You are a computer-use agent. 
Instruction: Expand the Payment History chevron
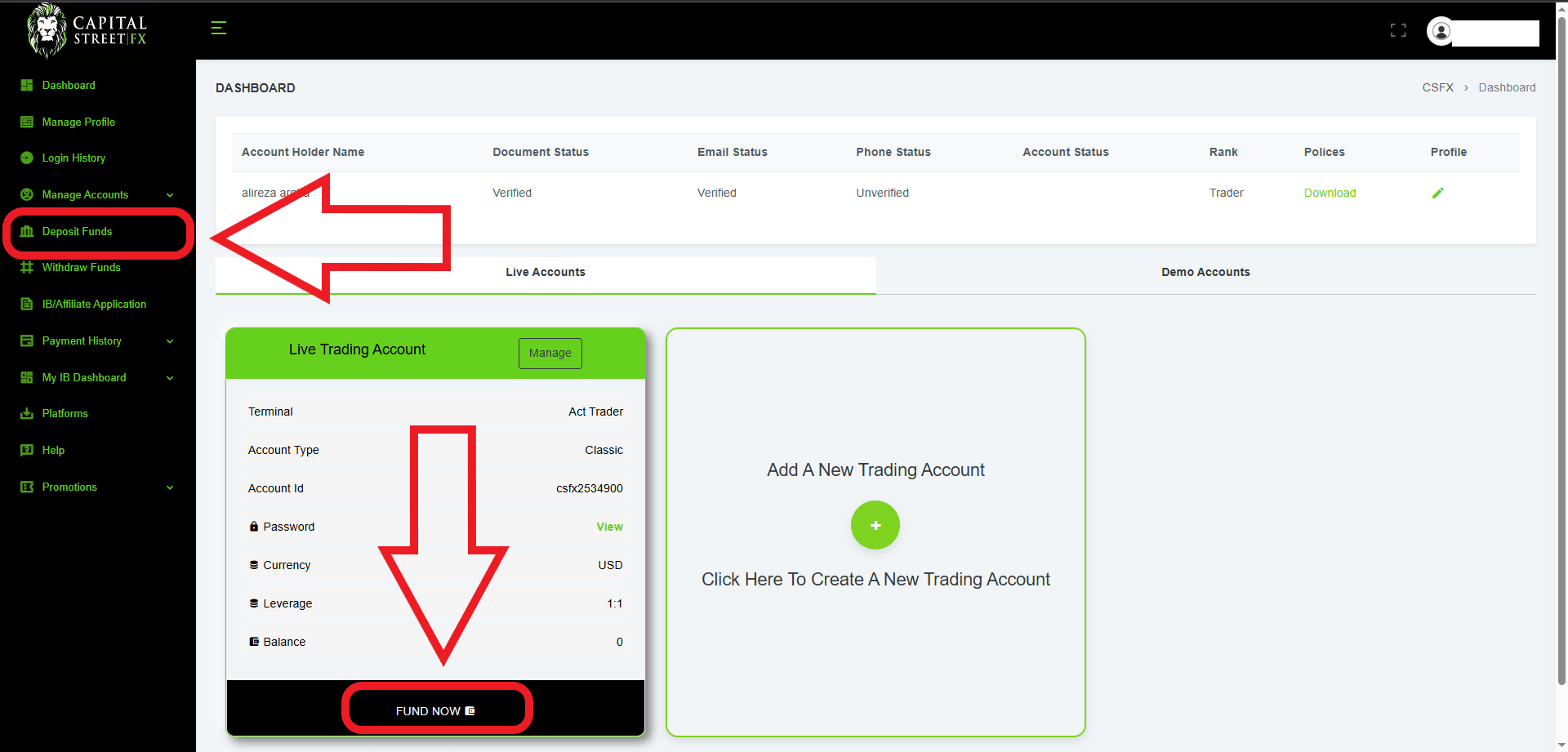tap(170, 341)
